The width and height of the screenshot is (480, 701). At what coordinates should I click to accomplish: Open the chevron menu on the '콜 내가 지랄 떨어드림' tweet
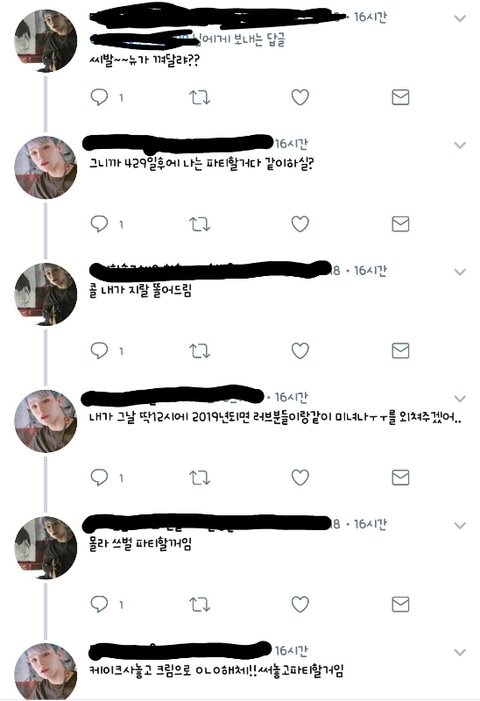(460, 272)
